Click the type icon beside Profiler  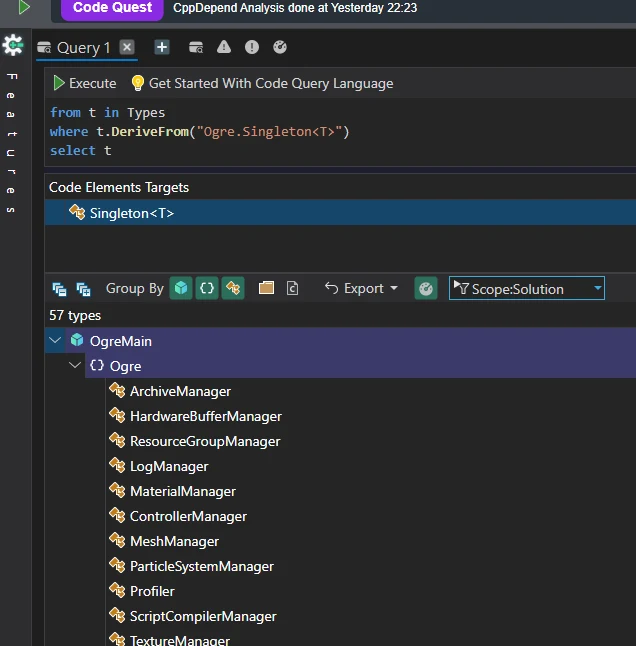[x=117, y=591]
